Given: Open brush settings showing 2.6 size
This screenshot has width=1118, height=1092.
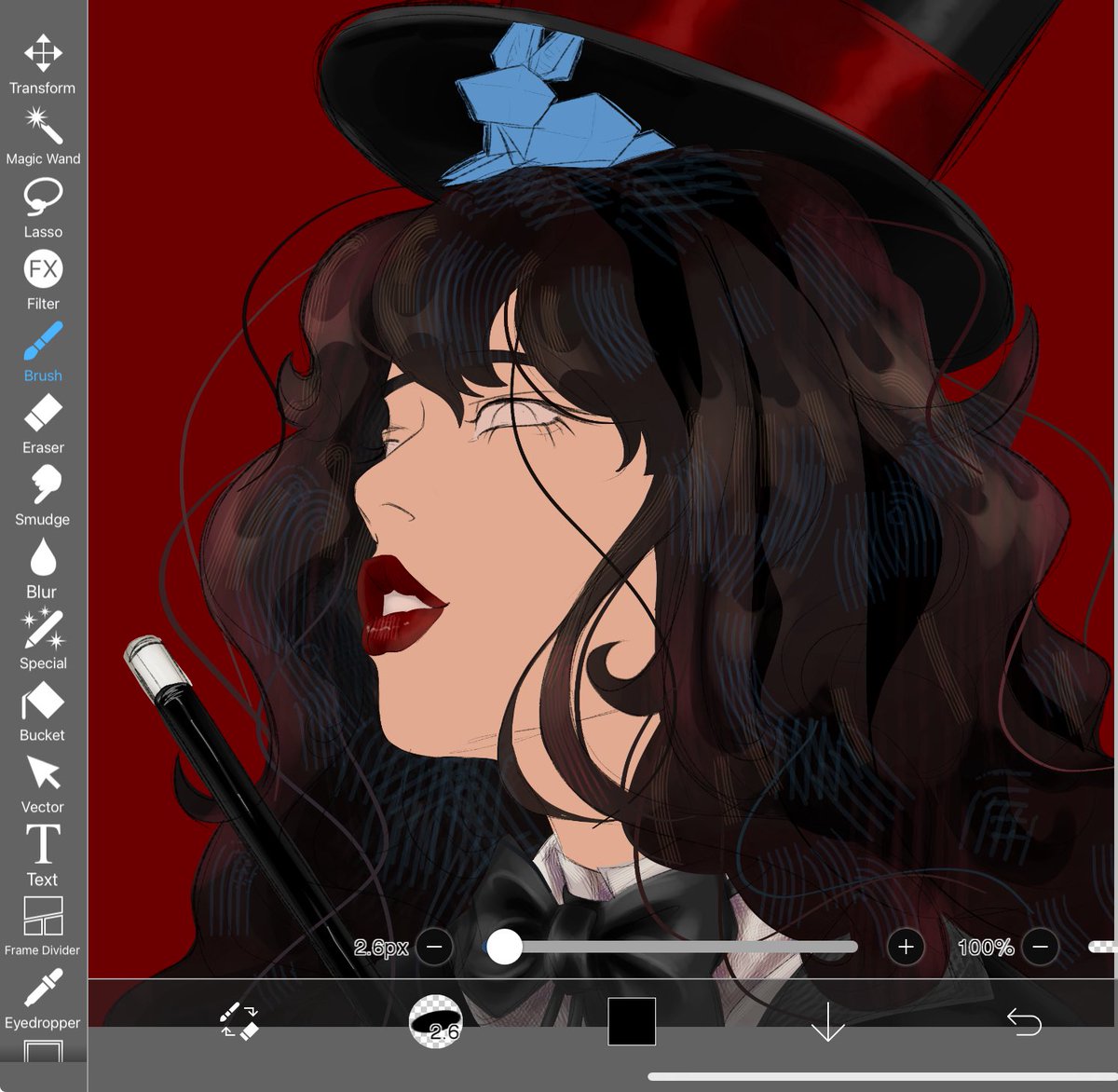Looking at the screenshot, I should (436, 1021).
